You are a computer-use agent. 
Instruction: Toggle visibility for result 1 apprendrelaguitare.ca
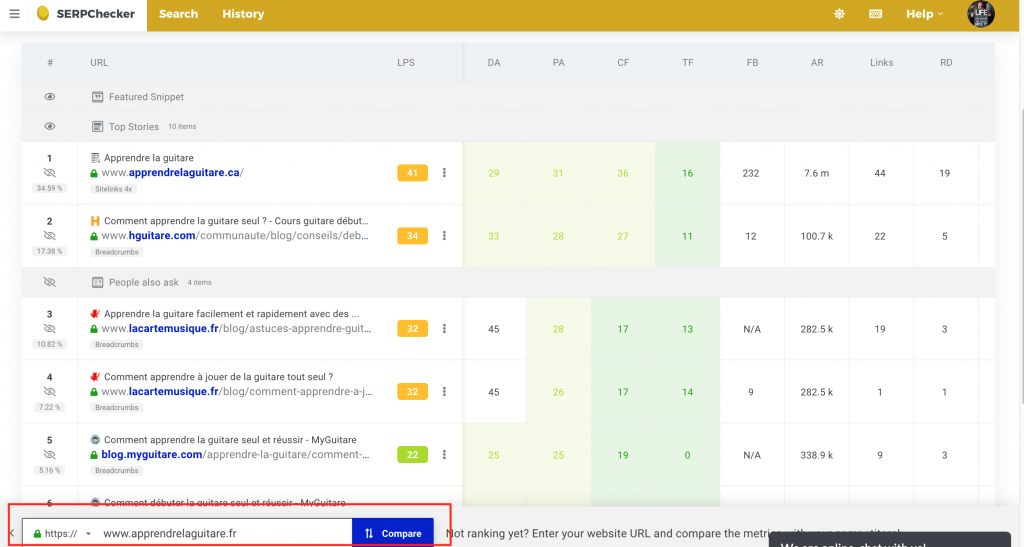click(50, 173)
